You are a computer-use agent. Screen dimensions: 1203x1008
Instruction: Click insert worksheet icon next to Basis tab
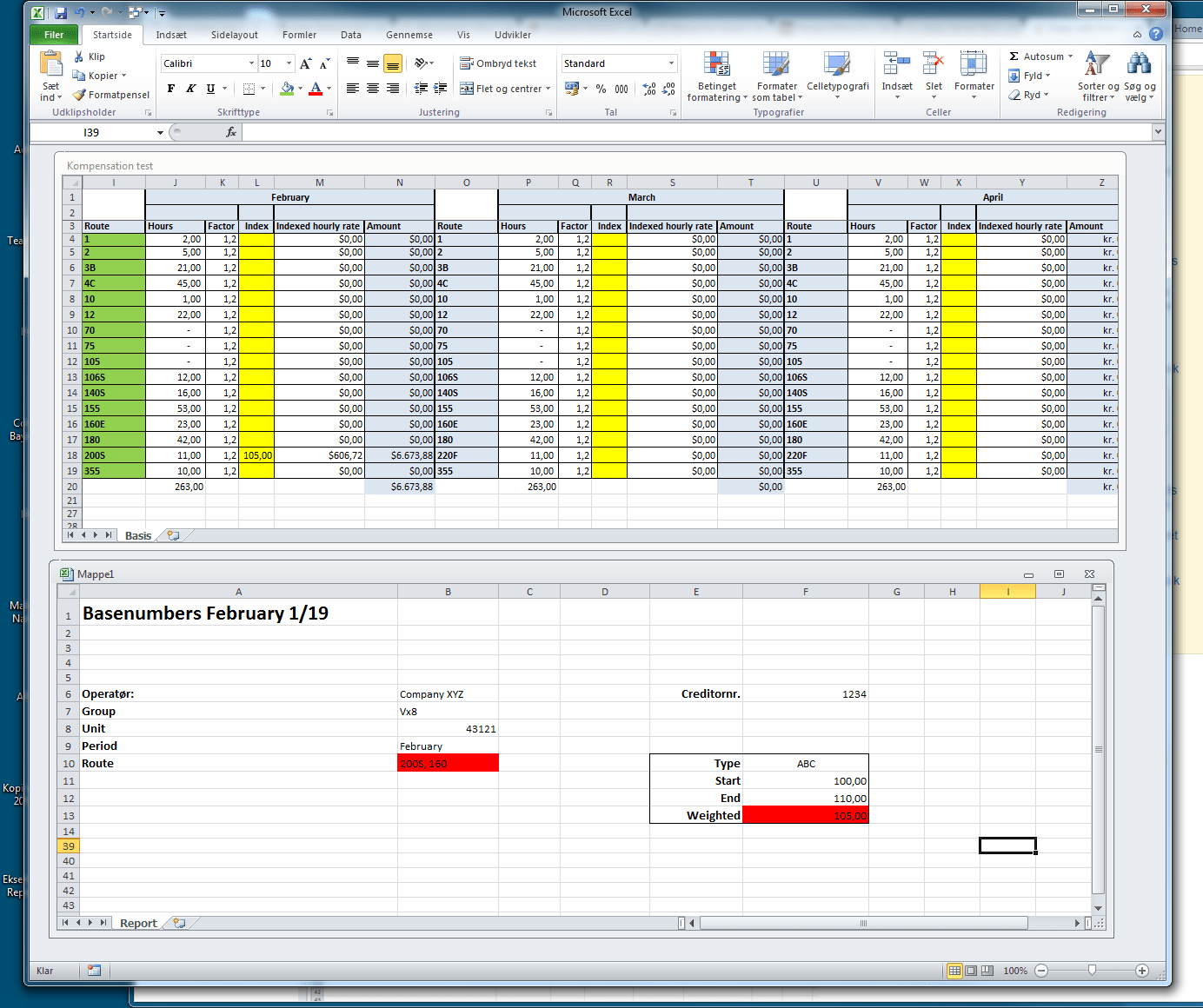click(x=173, y=535)
